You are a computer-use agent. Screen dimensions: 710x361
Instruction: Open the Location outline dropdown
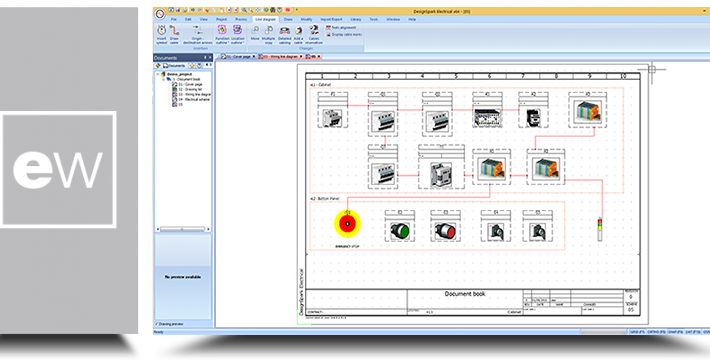click(x=238, y=34)
